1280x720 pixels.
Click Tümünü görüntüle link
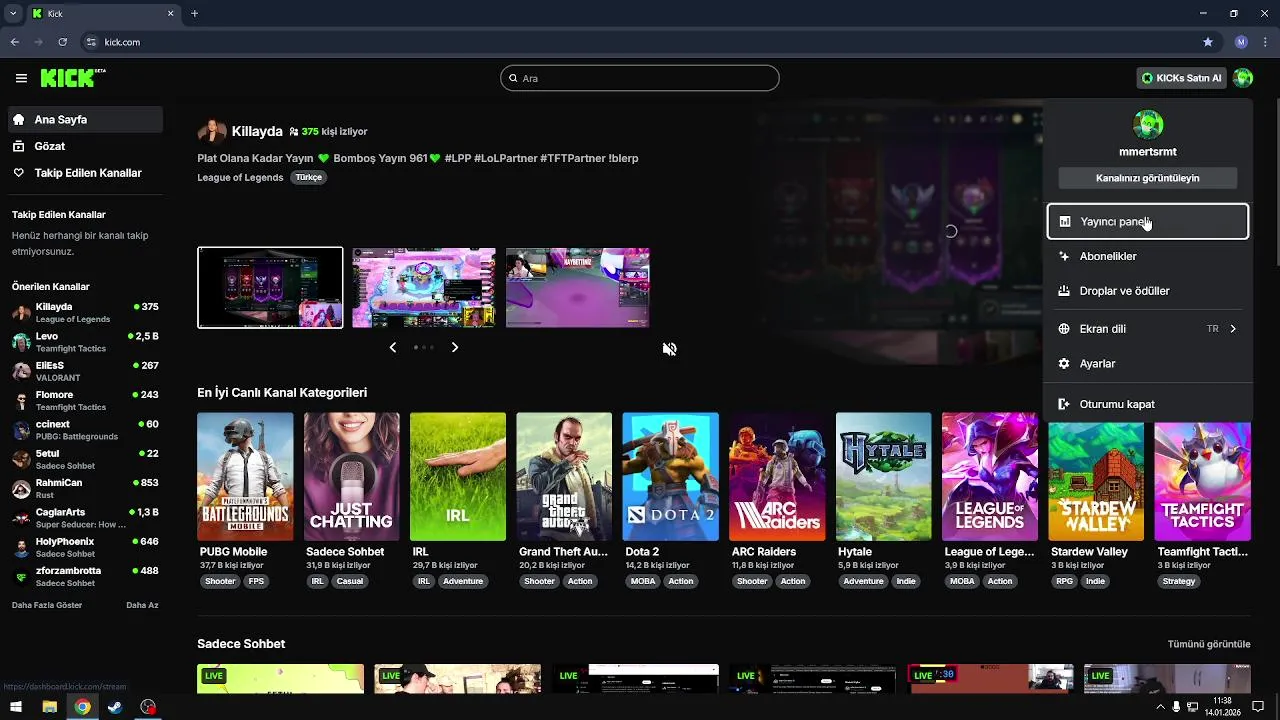click(x=1209, y=644)
